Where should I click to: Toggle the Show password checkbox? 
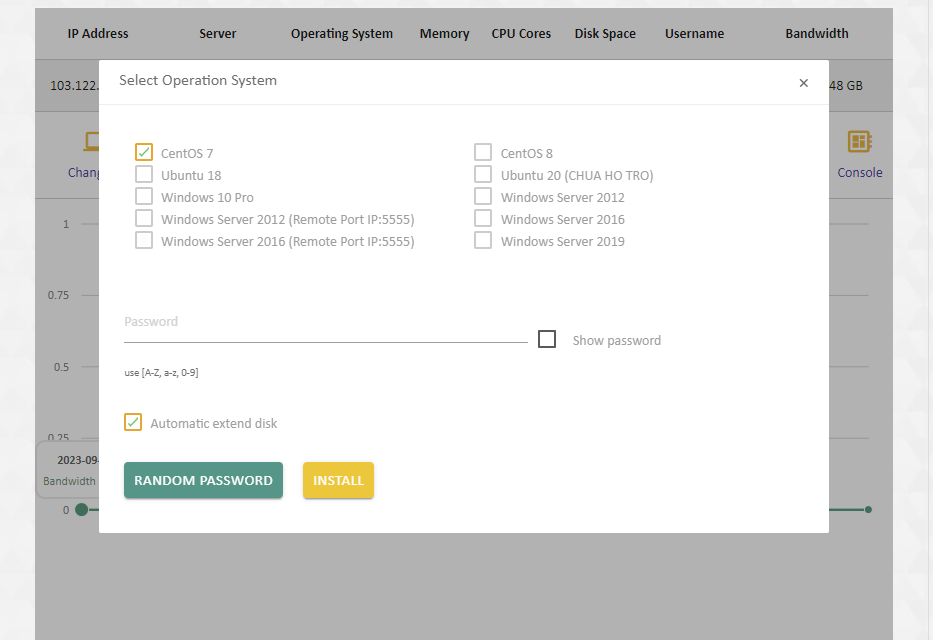point(547,340)
